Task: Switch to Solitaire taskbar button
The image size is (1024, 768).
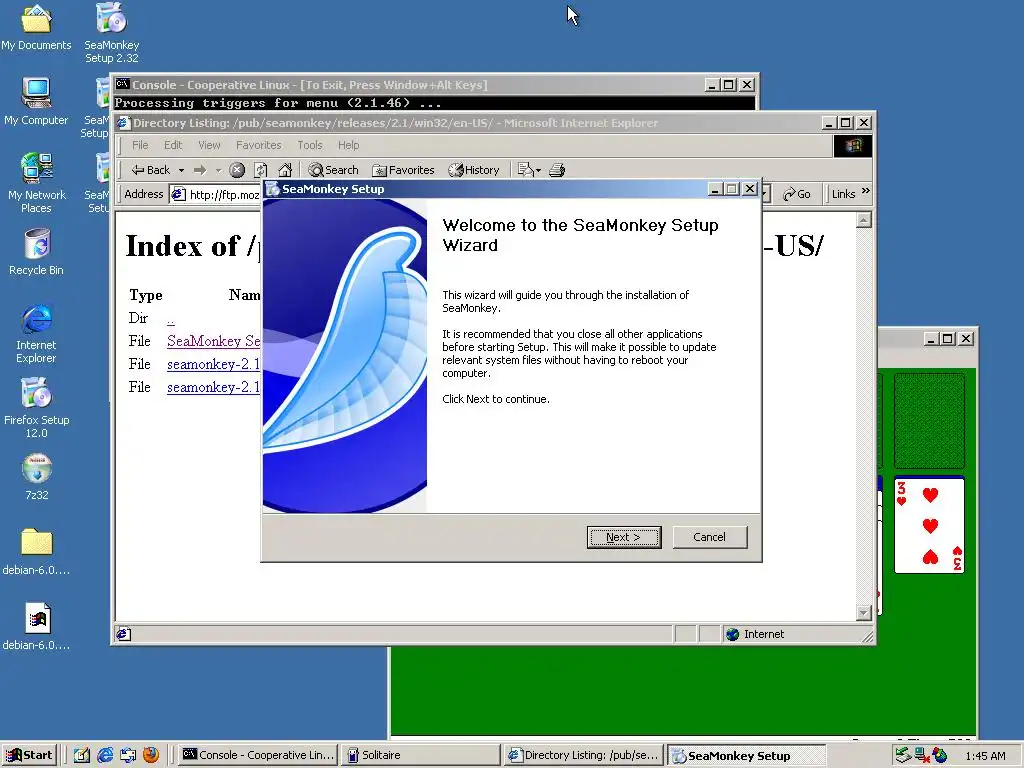Action: click(x=421, y=755)
